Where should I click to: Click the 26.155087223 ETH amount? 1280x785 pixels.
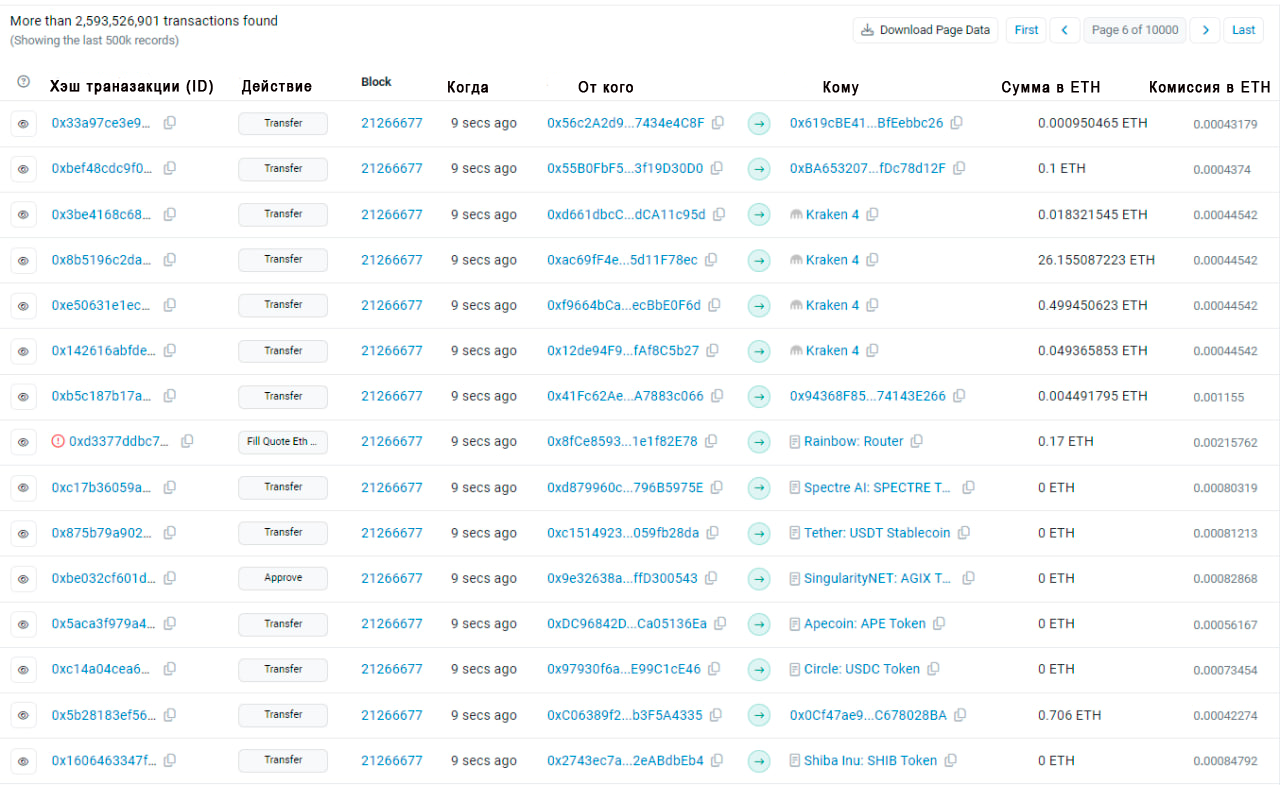(1096, 260)
